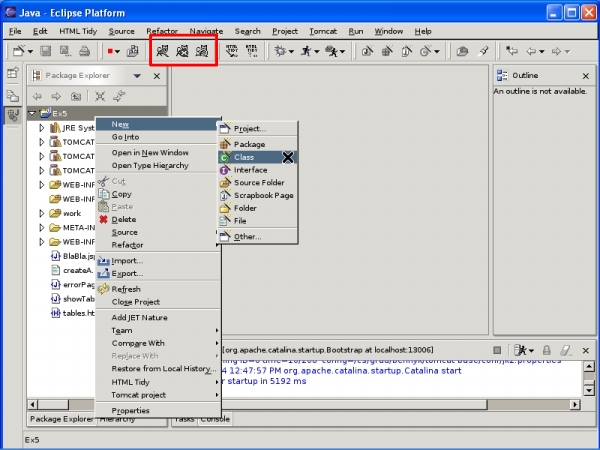Click the Stop Tomcat toolbar icon

point(182,51)
